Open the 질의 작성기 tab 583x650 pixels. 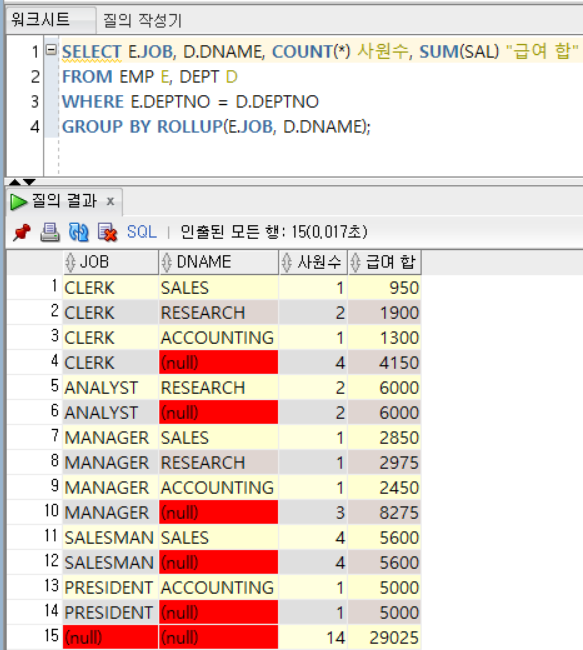142,20
